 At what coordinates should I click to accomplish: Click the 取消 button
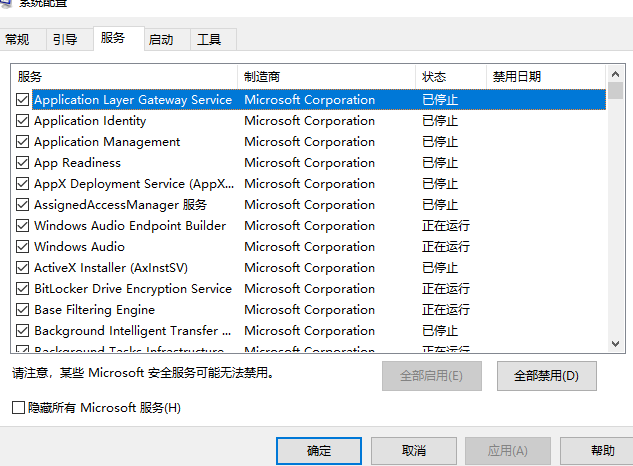413,451
